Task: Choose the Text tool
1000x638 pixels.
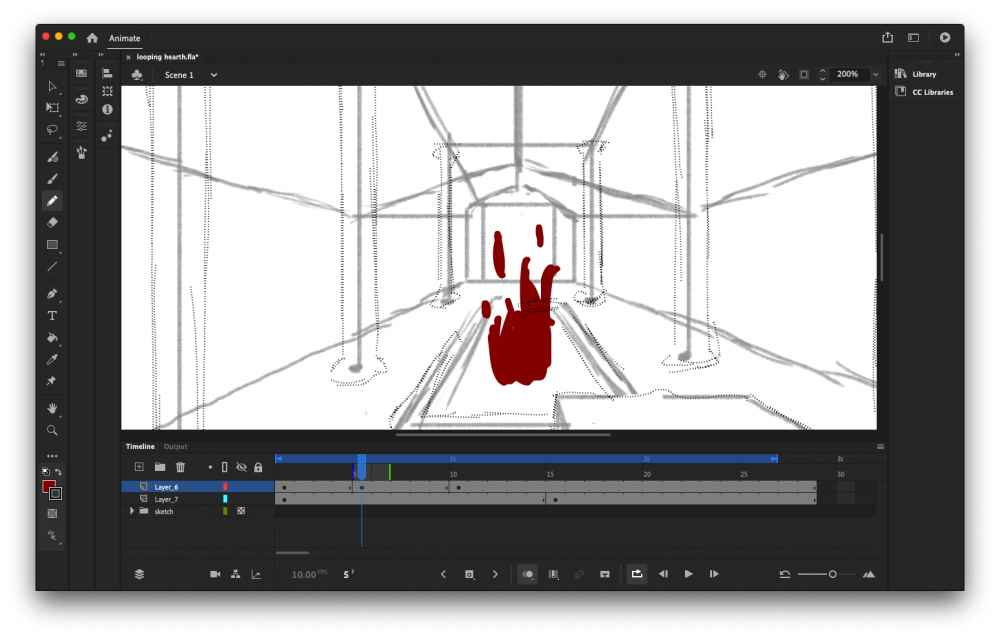Action: (52, 316)
